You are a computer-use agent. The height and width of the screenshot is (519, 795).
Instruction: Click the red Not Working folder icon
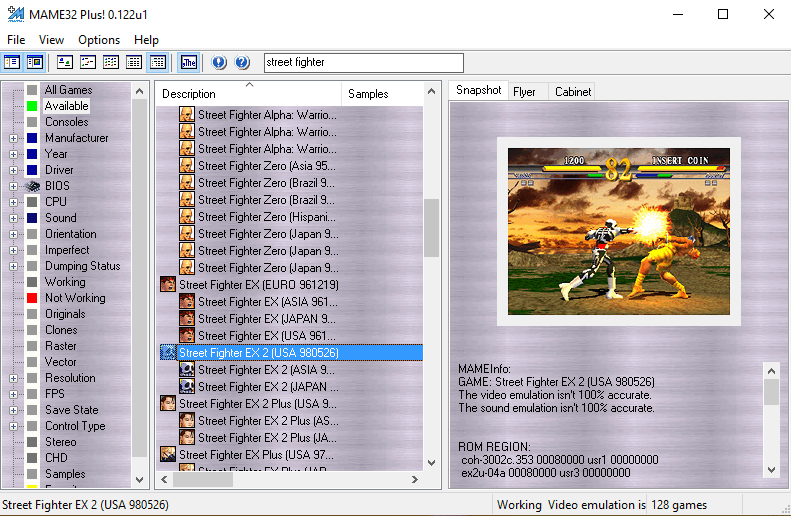click(x=32, y=298)
